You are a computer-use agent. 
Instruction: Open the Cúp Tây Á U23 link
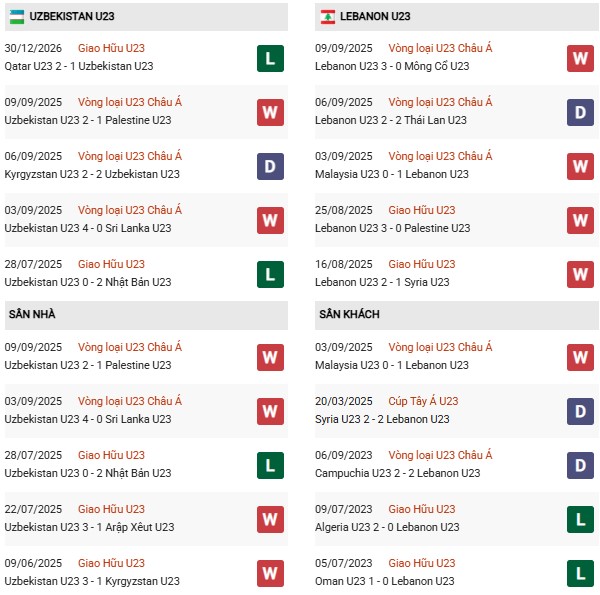coord(423,401)
